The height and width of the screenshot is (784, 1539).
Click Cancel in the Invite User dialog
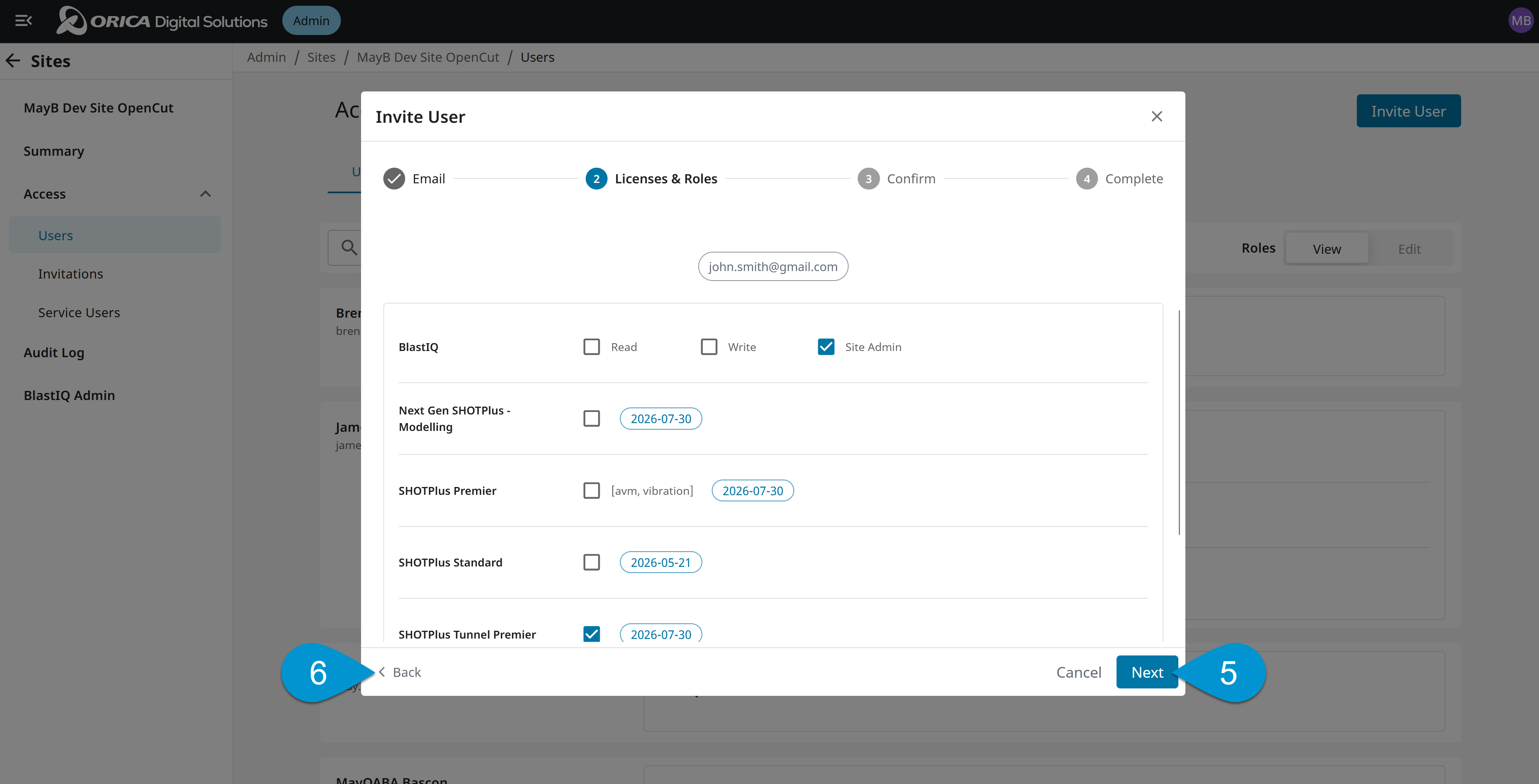(x=1078, y=672)
